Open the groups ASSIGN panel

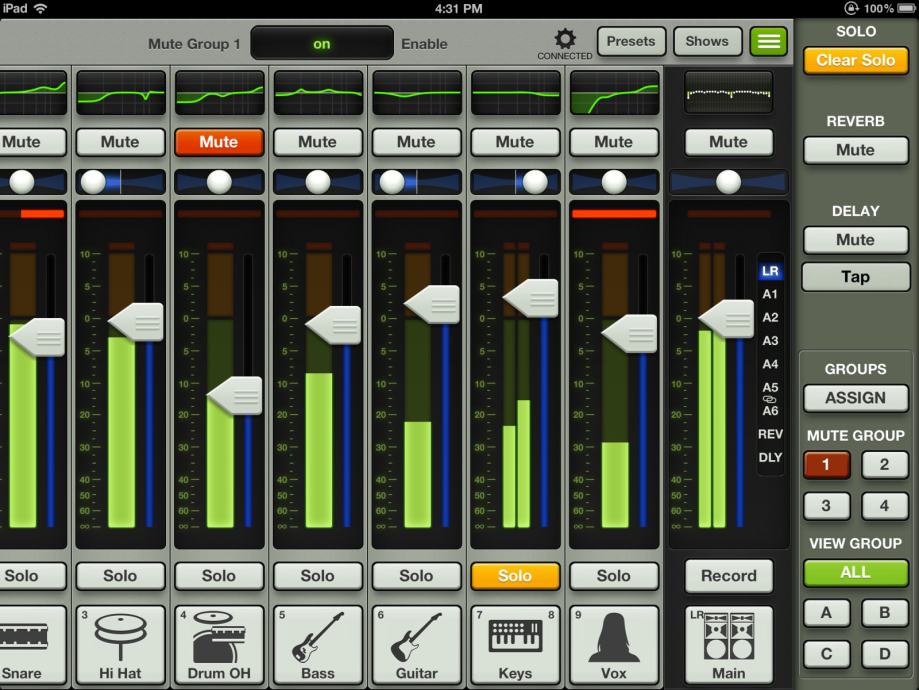click(x=855, y=398)
